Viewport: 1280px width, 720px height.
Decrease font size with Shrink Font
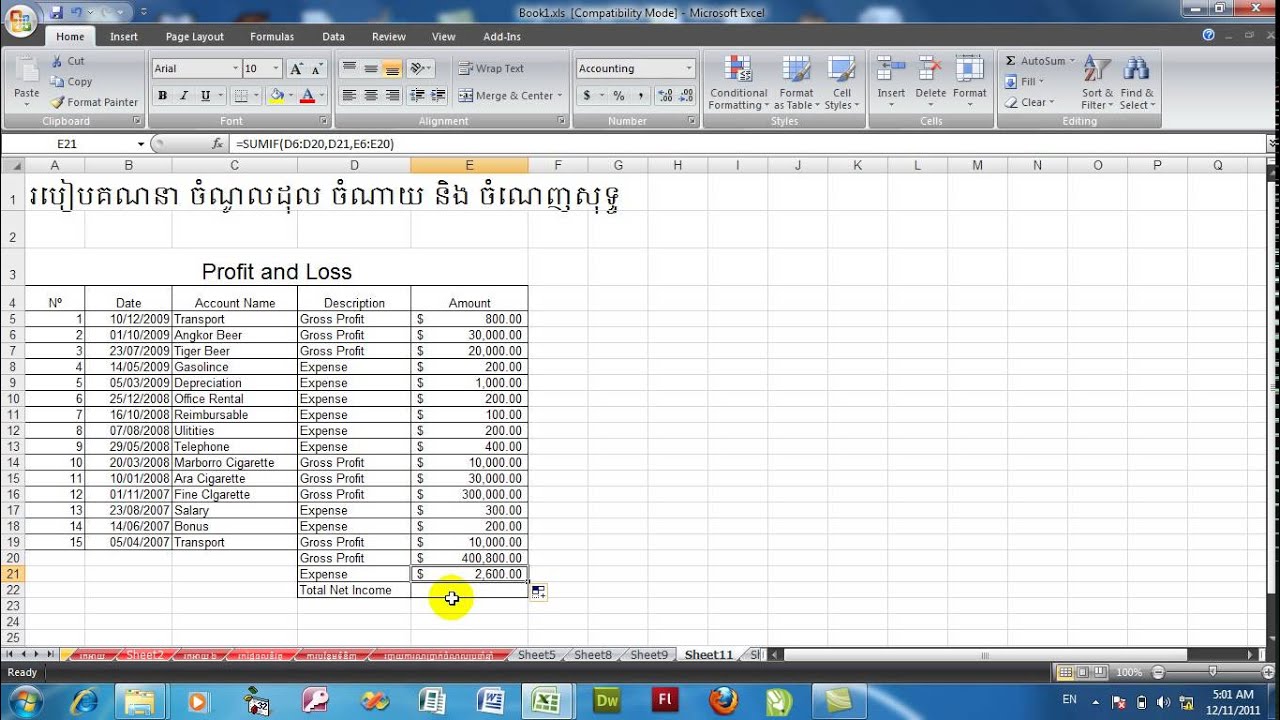click(x=317, y=69)
